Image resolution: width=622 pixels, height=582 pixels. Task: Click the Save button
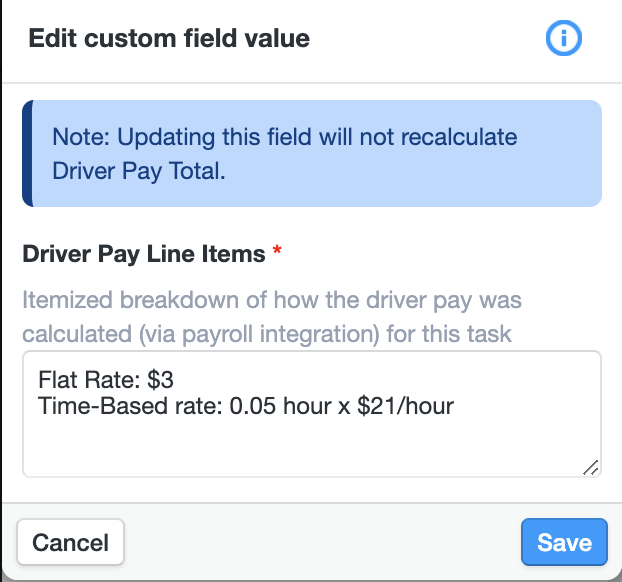(564, 542)
